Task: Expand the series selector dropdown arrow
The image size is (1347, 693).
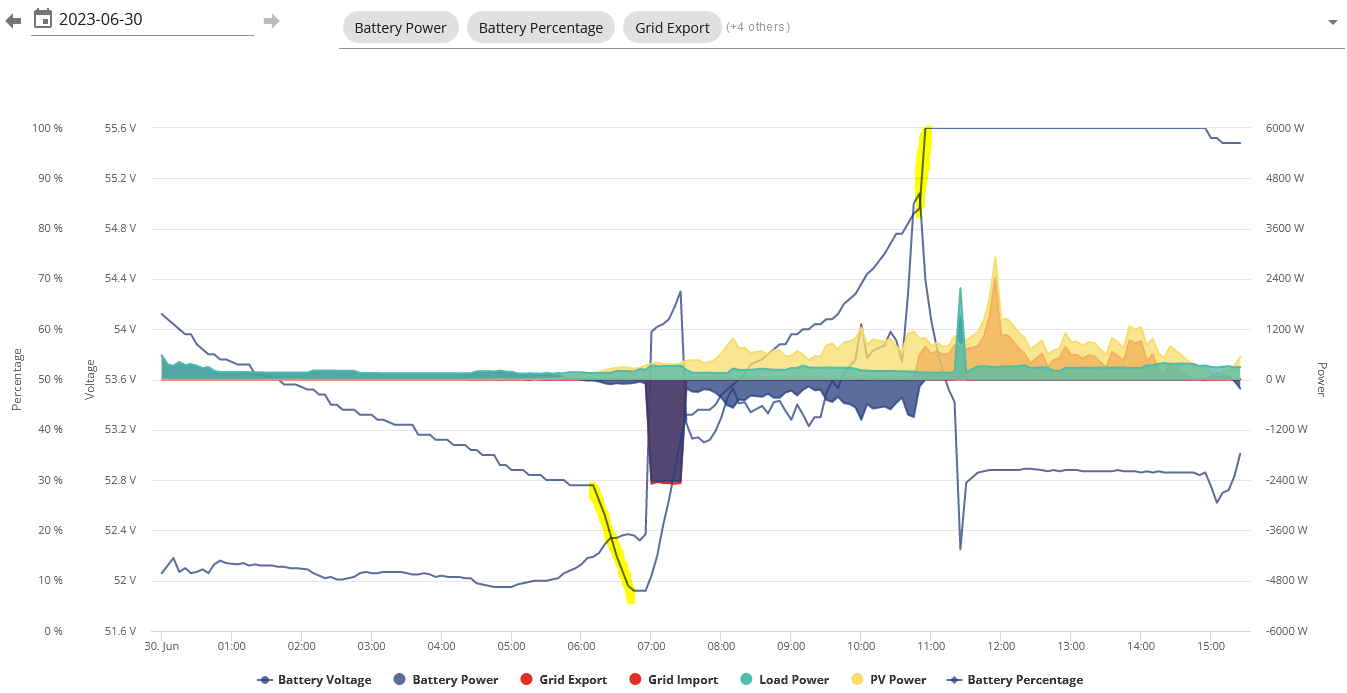Action: (1332, 22)
